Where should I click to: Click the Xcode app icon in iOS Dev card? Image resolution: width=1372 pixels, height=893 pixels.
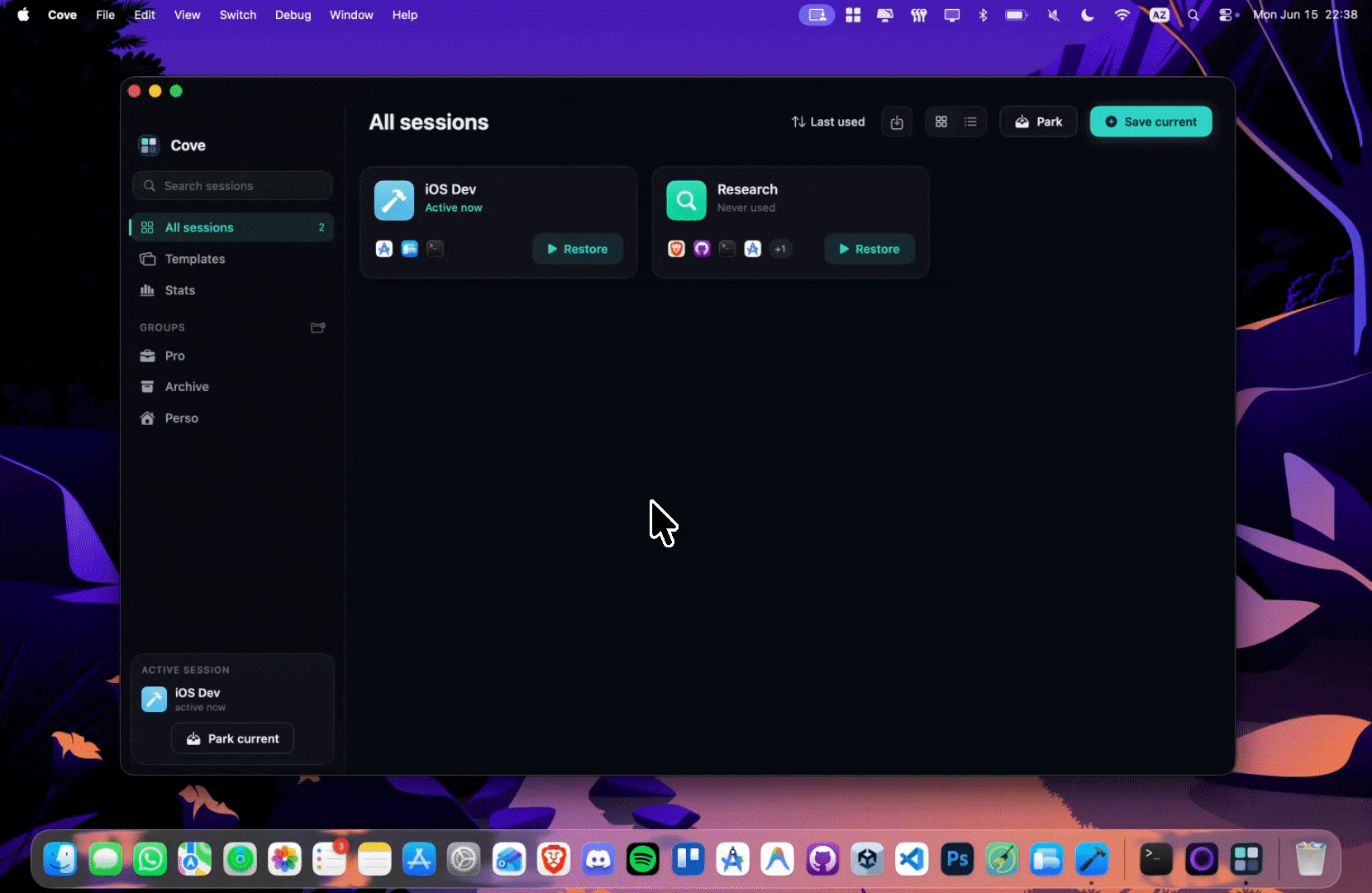[x=384, y=249]
